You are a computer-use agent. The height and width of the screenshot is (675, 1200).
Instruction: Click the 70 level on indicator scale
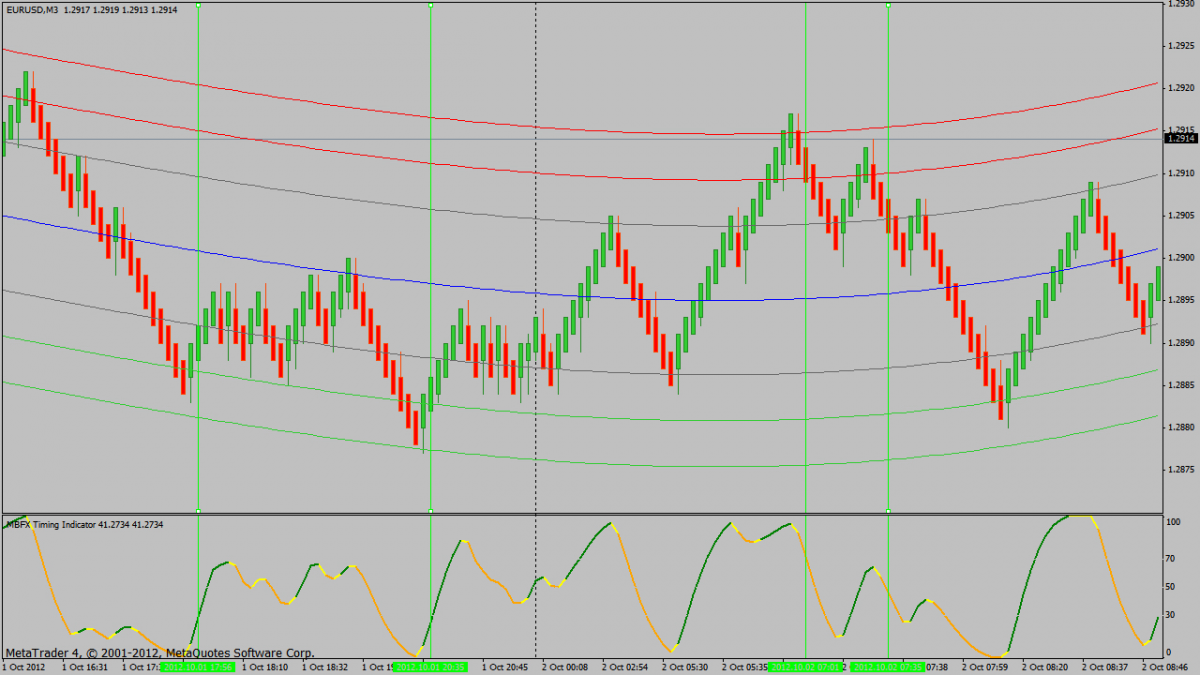click(x=1171, y=586)
